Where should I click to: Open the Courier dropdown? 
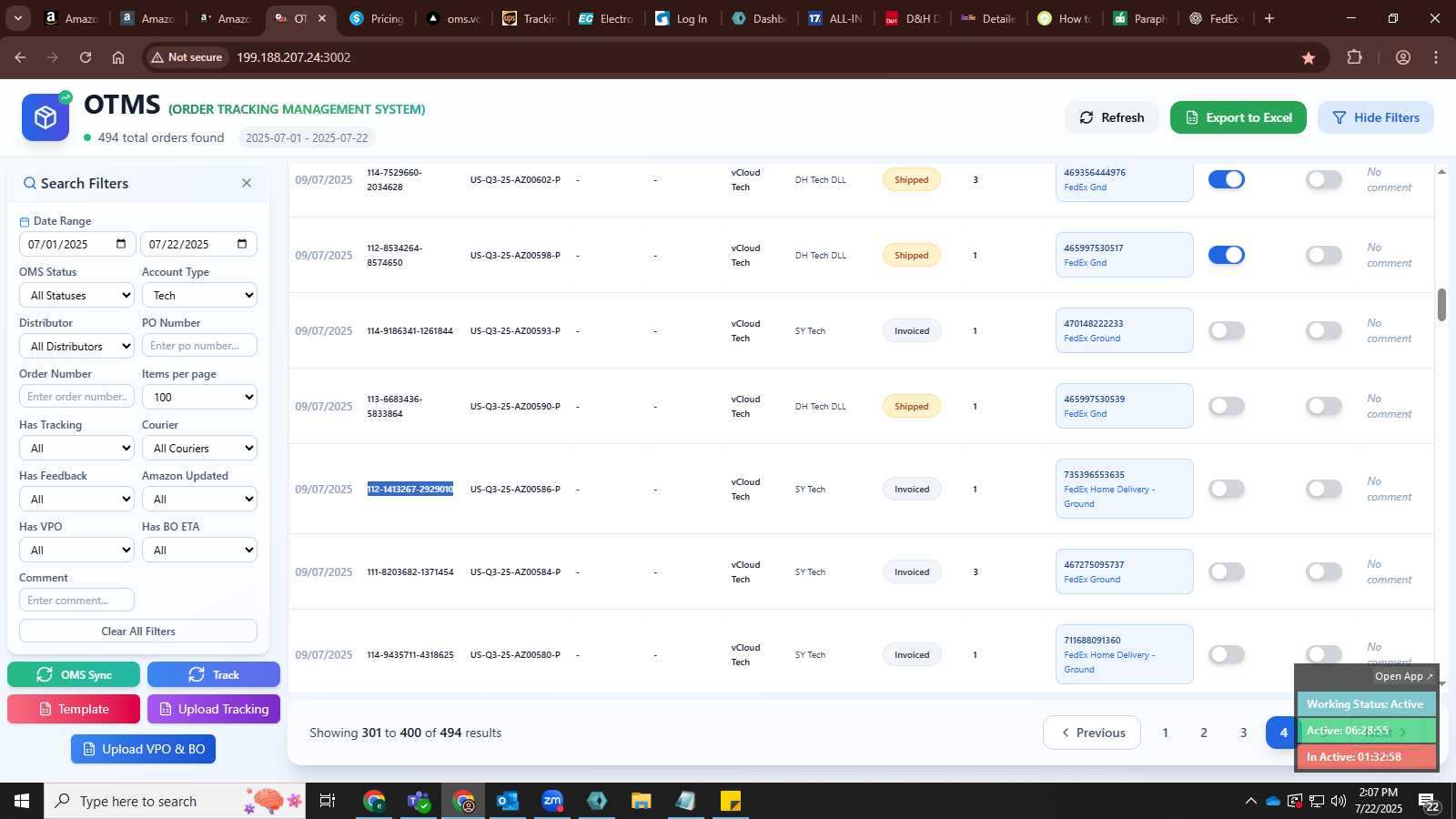pyautogui.click(x=199, y=448)
